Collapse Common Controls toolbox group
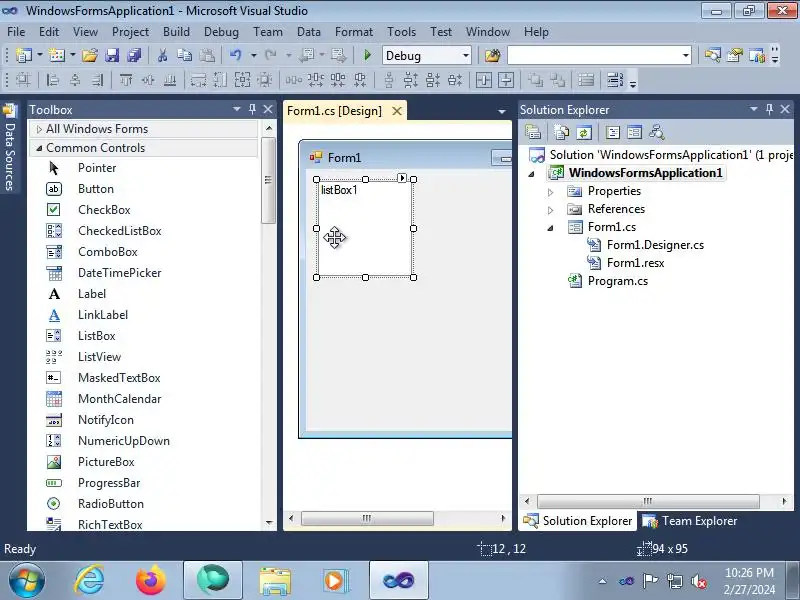Screen dimensions: 800x600 (39, 148)
